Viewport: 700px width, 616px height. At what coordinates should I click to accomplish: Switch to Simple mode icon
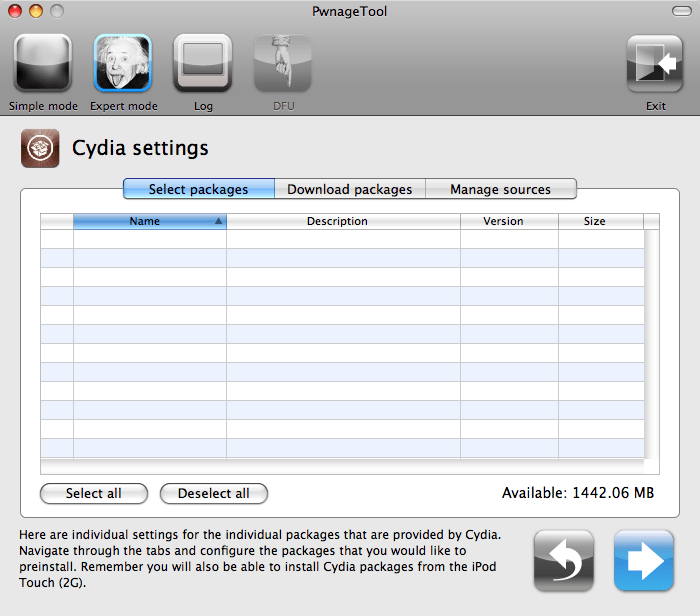(43, 63)
